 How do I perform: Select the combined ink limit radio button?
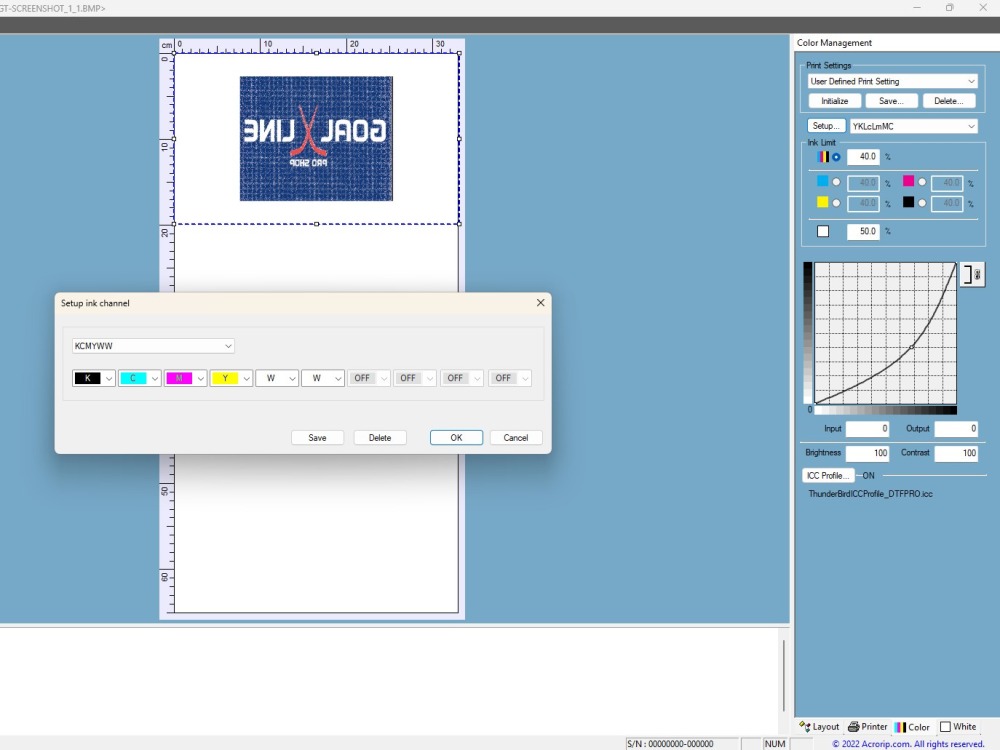(836, 157)
